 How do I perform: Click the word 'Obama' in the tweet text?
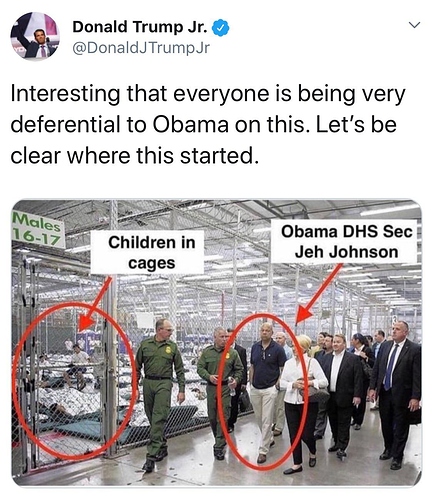pyautogui.click(x=191, y=125)
